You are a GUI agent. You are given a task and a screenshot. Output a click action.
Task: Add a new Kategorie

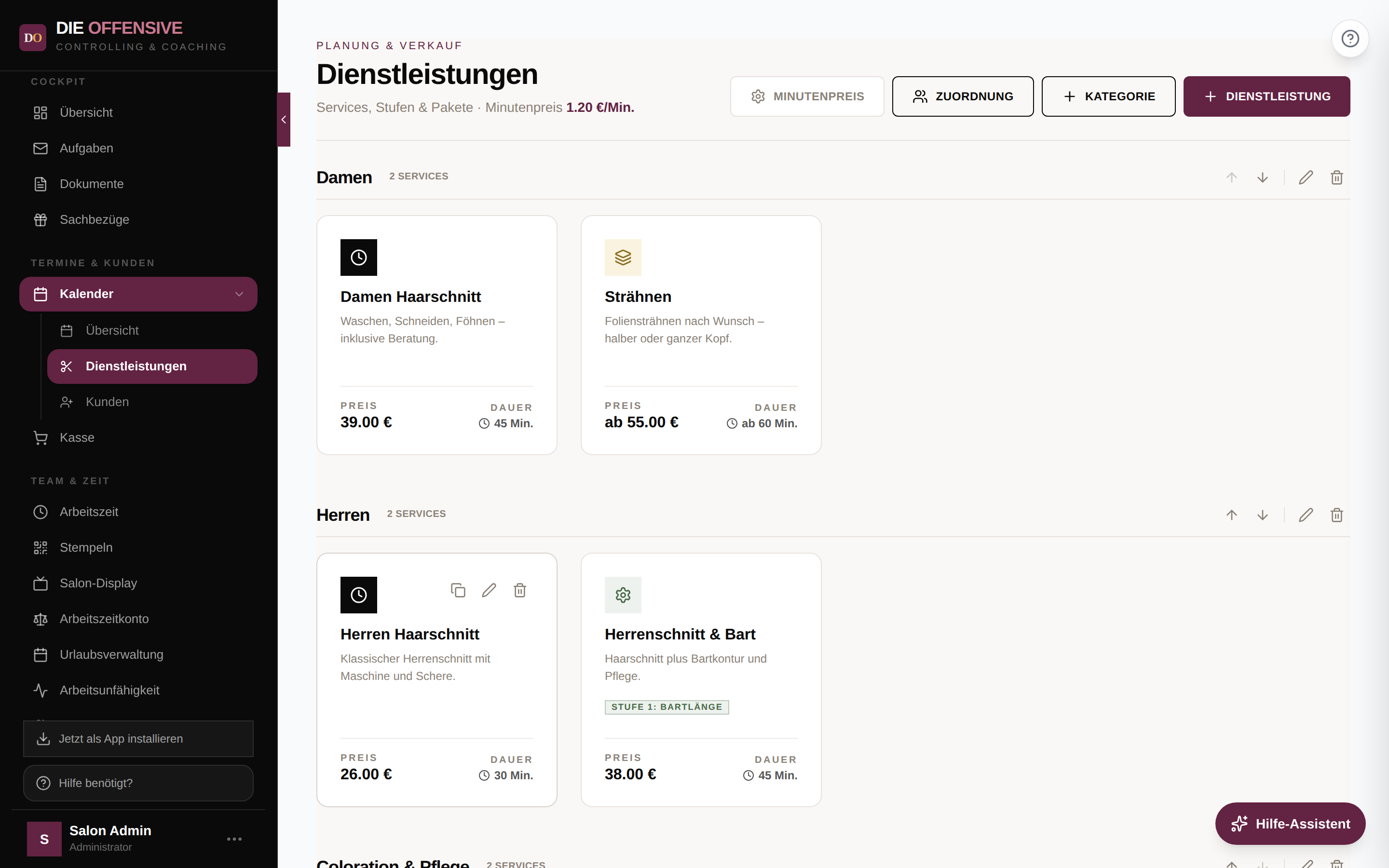click(1108, 96)
